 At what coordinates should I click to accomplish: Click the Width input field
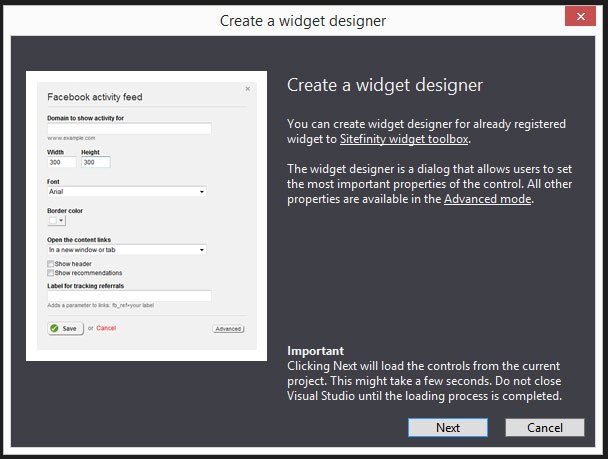pos(61,162)
